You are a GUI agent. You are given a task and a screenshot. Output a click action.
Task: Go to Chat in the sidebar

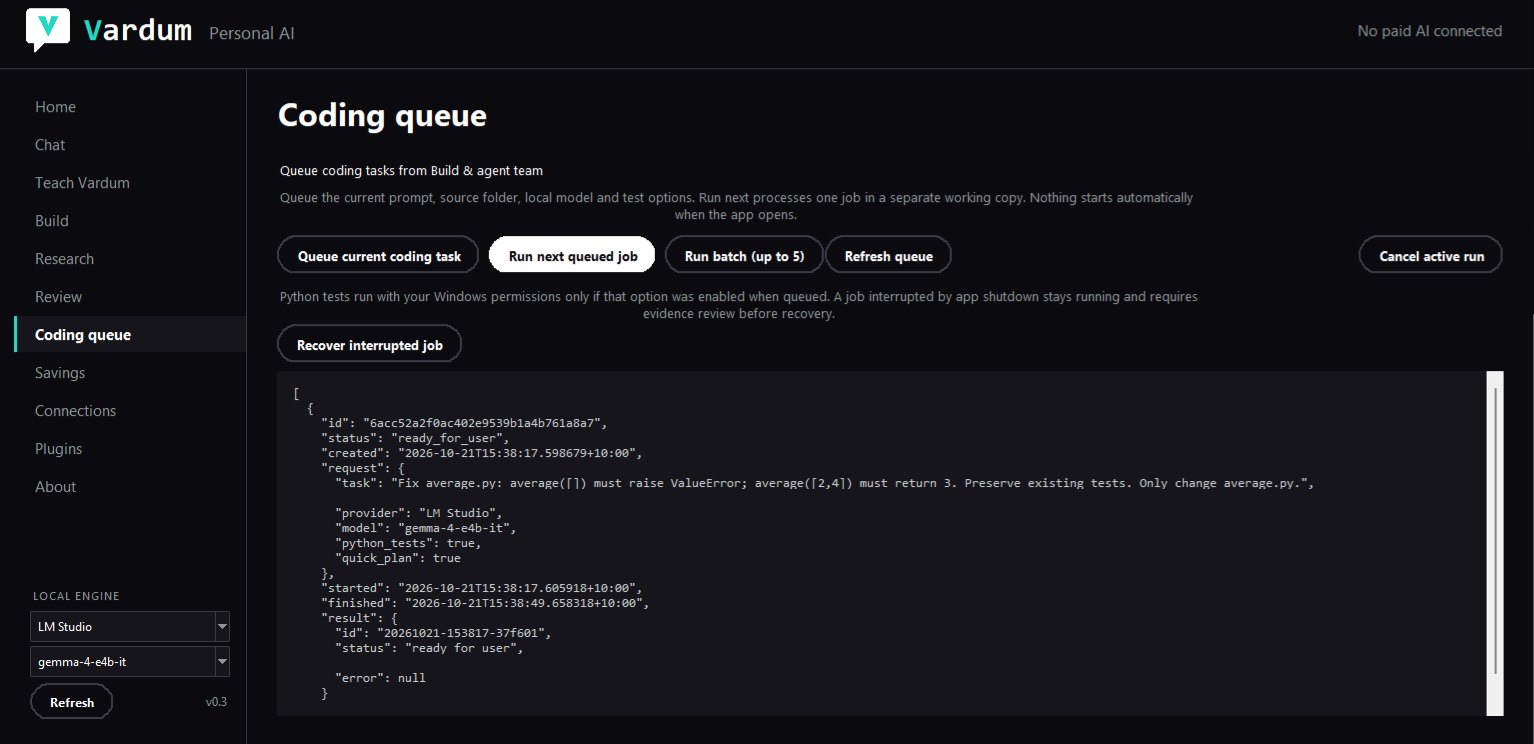click(50, 145)
